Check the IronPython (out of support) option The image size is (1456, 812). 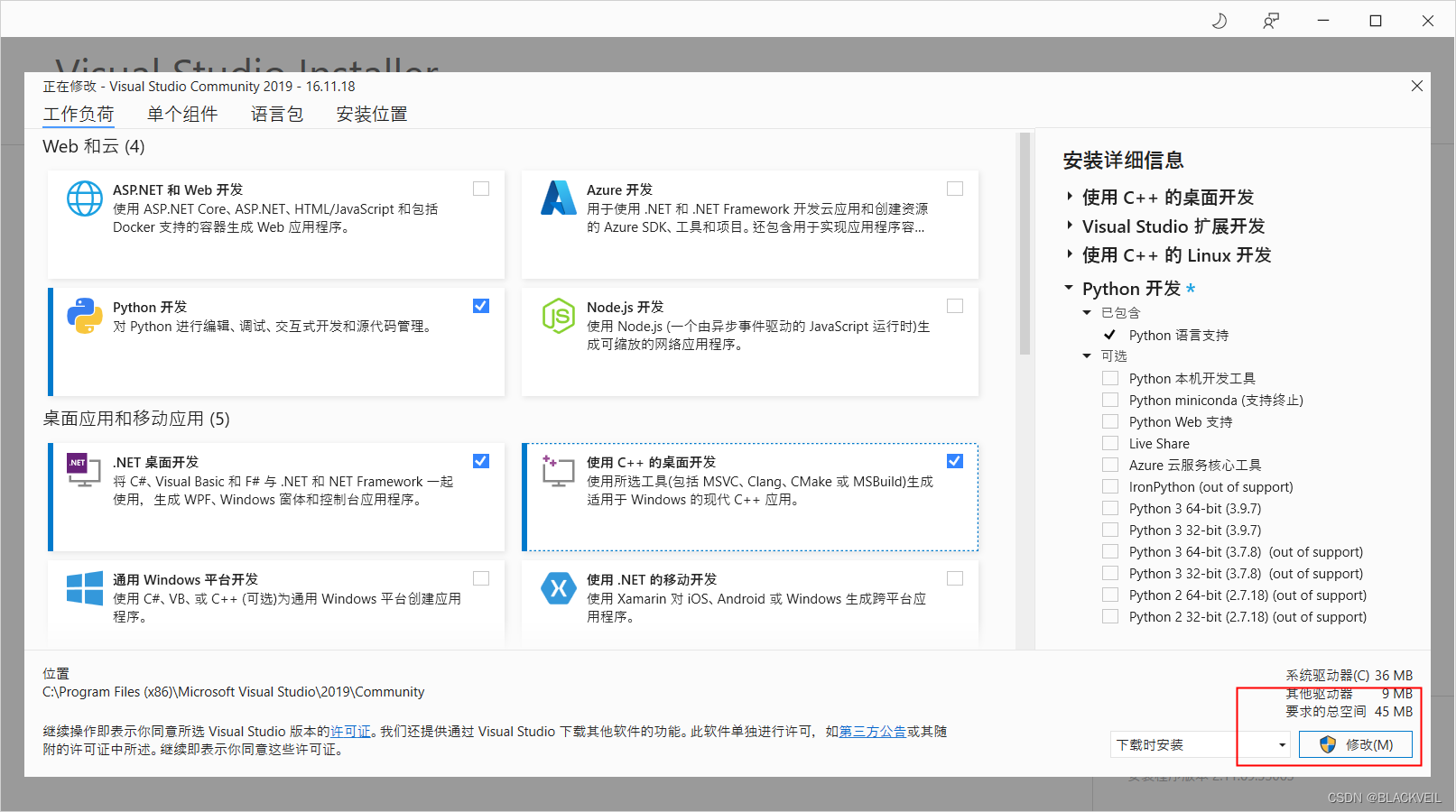click(1110, 486)
